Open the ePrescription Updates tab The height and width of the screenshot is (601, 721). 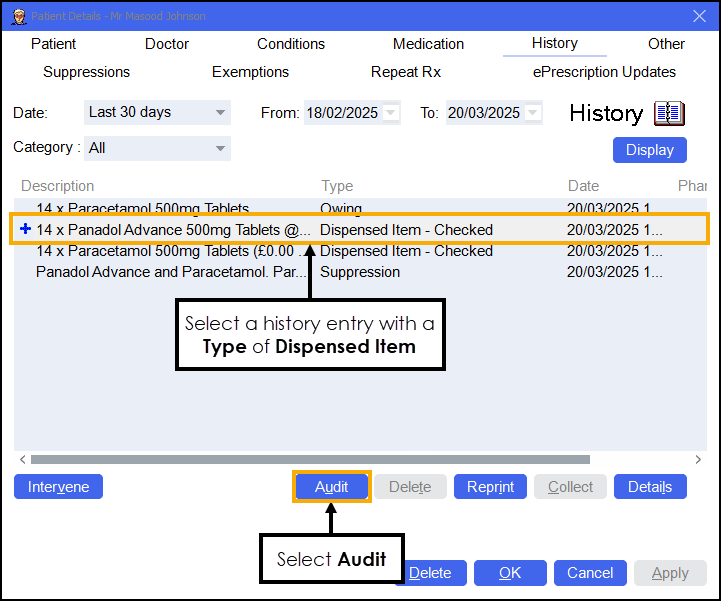[x=604, y=72]
